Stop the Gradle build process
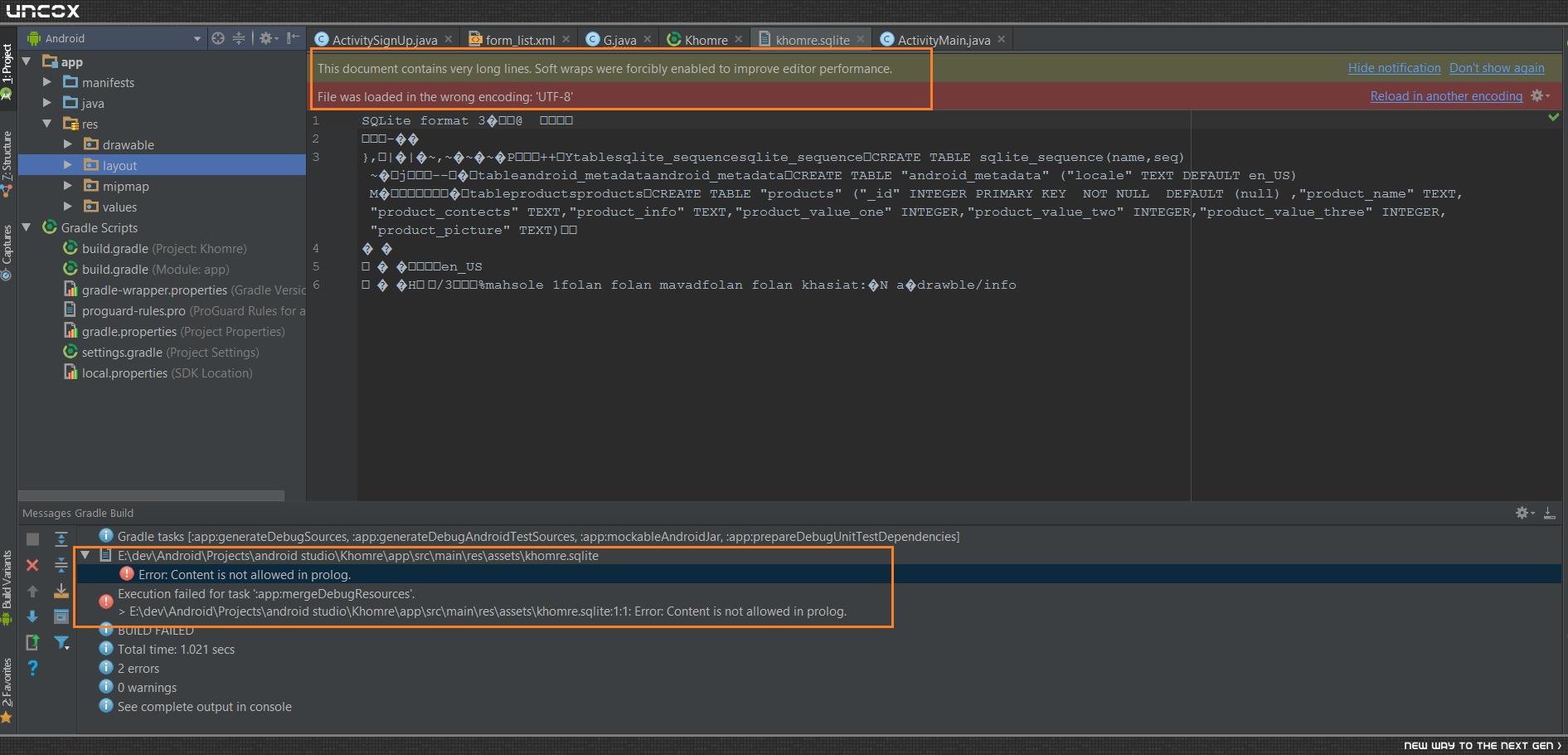Screen dimensions: 1568x755 pyautogui.click(x=32, y=539)
